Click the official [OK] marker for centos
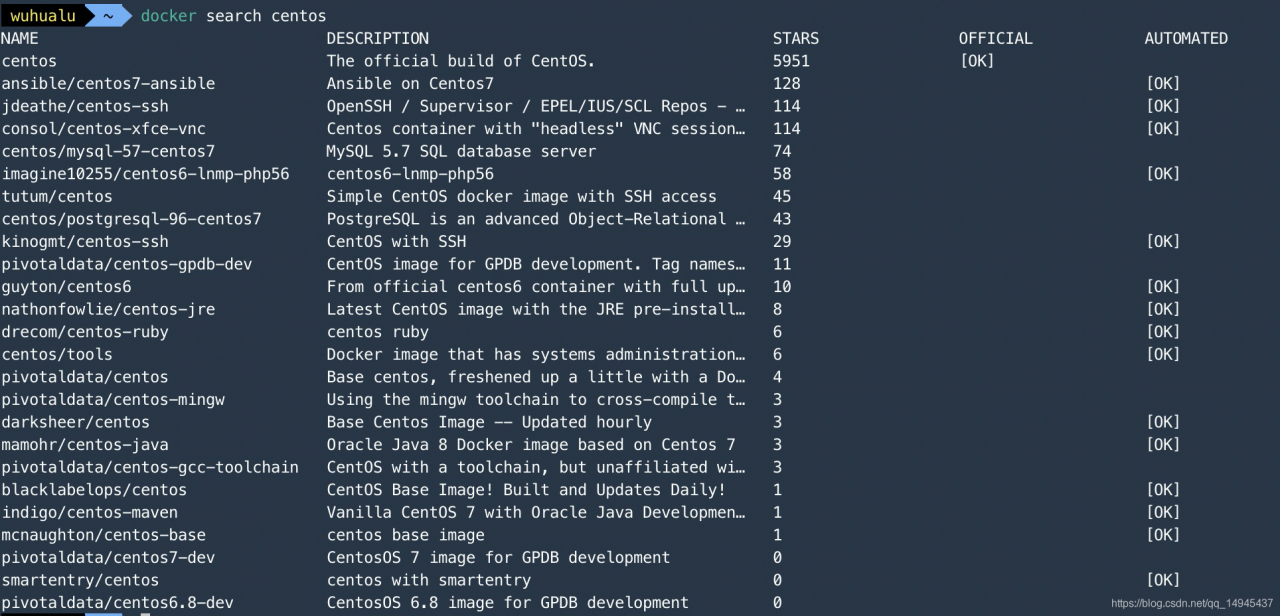 (x=977, y=61)
